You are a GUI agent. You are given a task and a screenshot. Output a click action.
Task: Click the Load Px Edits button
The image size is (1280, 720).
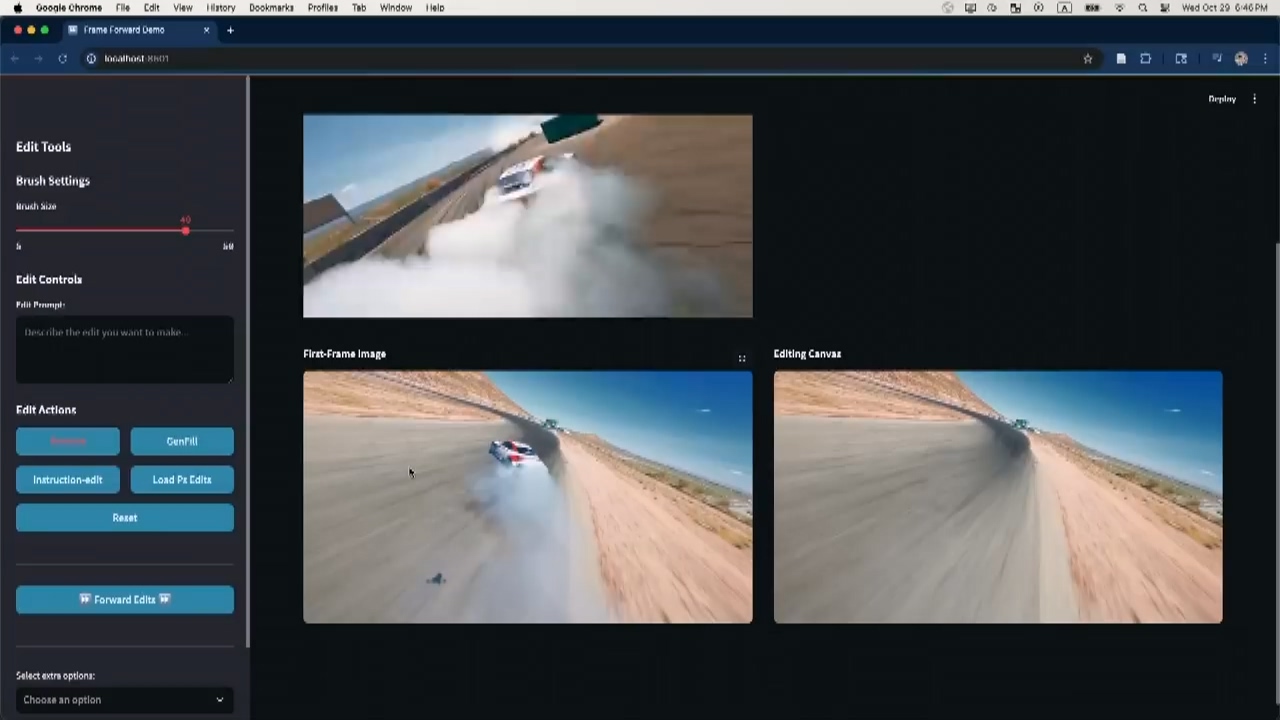(x=182, y=480)
